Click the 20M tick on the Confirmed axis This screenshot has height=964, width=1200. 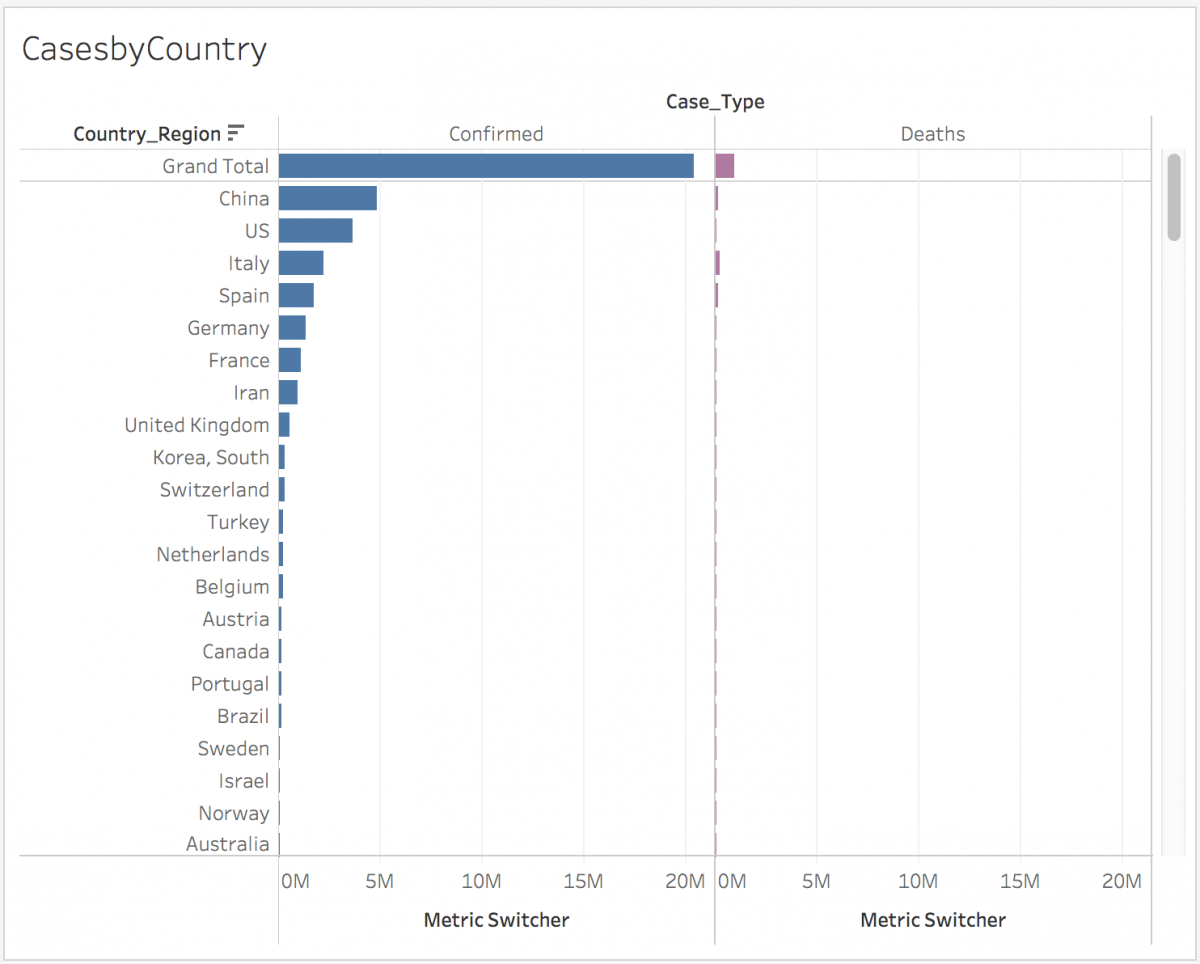(x=685, y=880)
